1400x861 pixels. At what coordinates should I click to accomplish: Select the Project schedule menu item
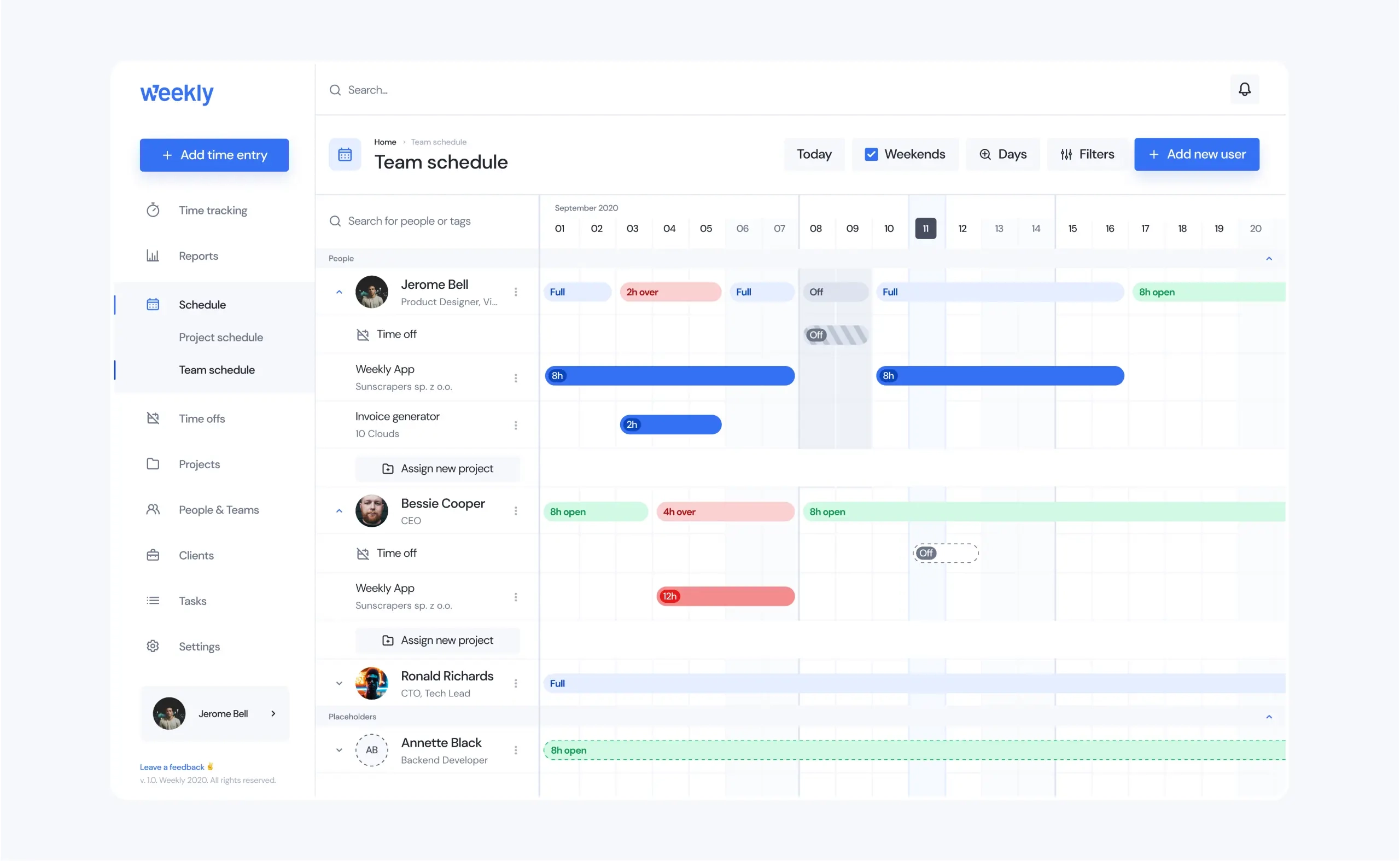coord(220,337)
